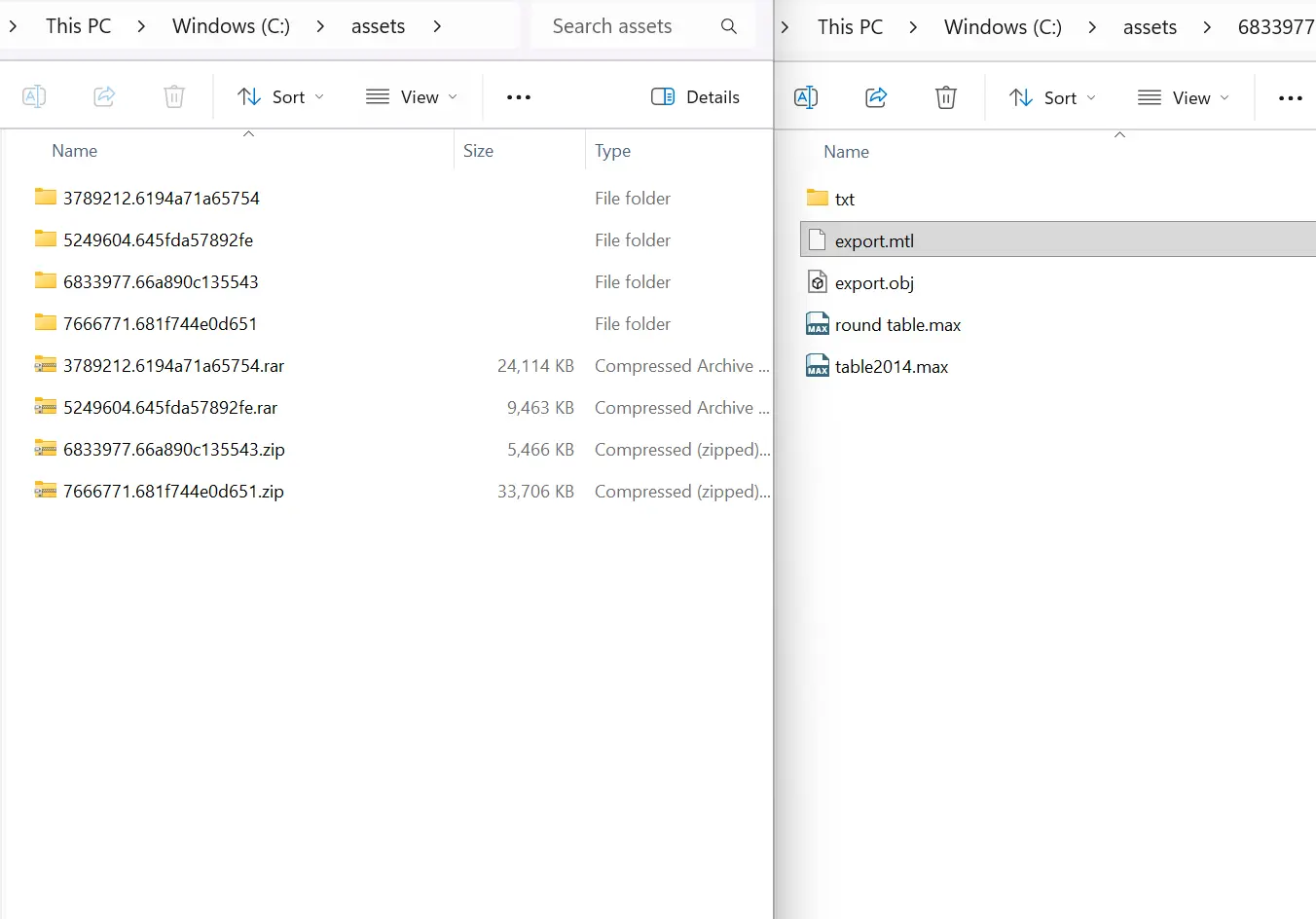Click Windows (C:) breadcrumb in left window

point(231,26)
